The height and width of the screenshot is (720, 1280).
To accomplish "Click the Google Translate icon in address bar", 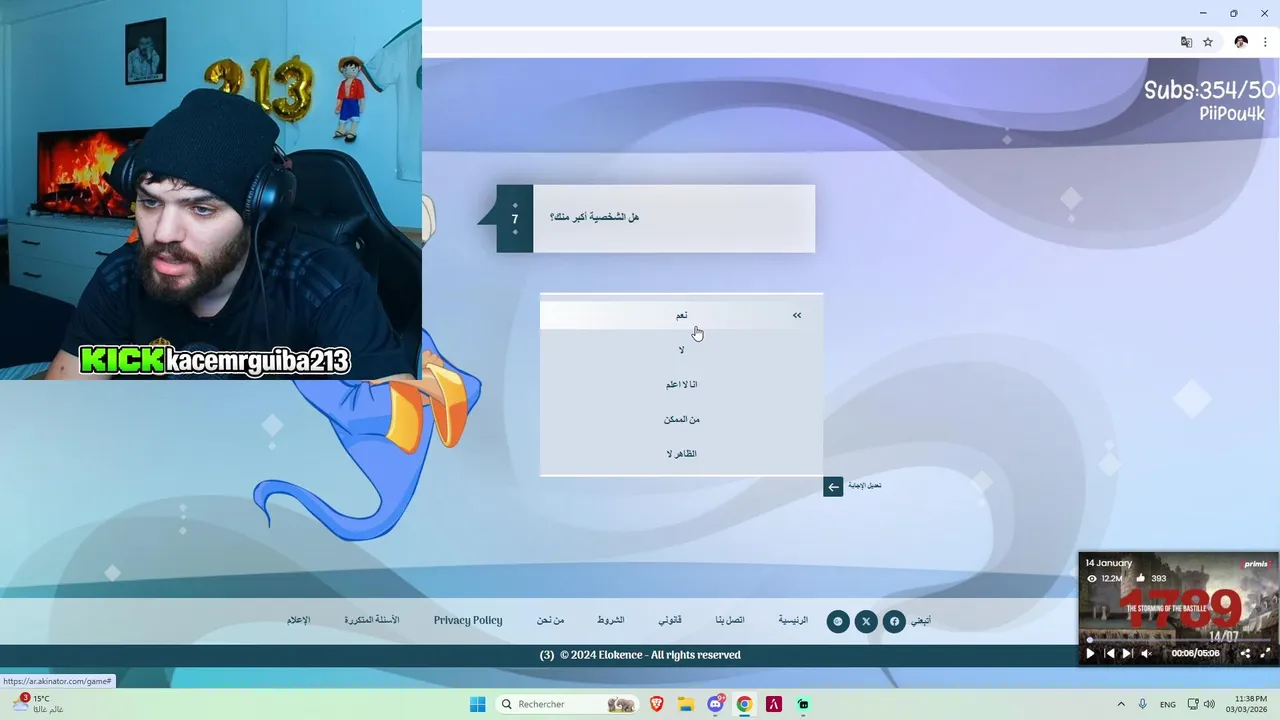I will pos(1186,42).
